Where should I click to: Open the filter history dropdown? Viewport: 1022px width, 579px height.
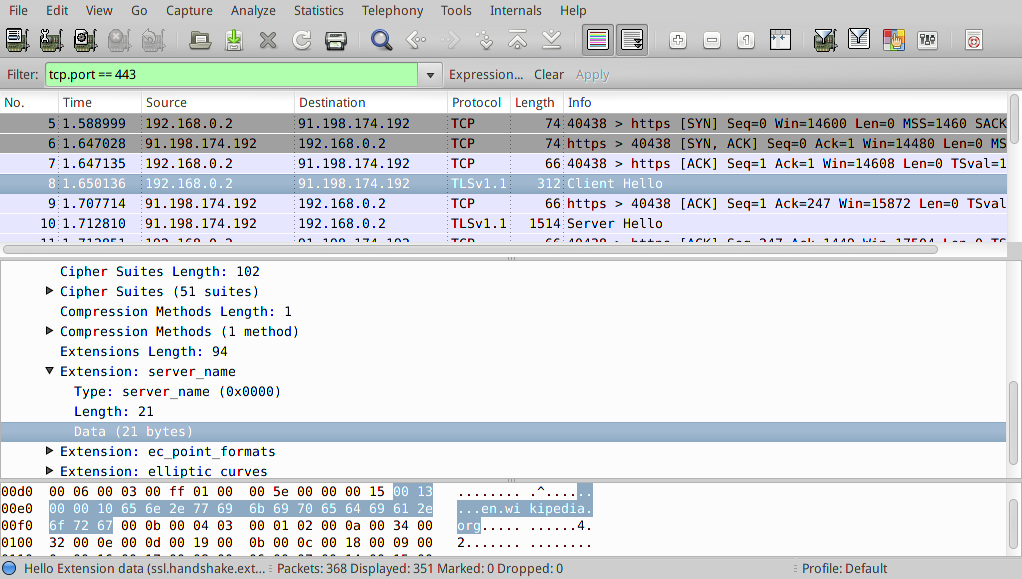point(430,74)
